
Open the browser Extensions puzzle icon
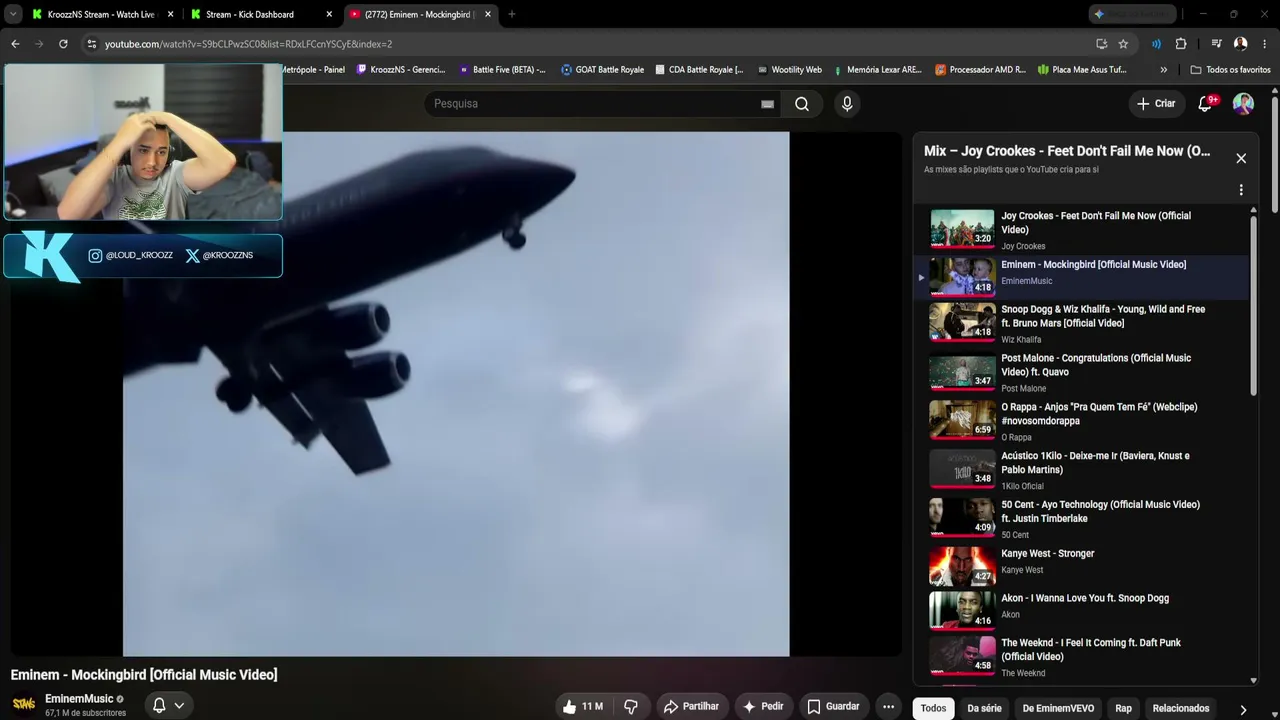(1181, 44)
